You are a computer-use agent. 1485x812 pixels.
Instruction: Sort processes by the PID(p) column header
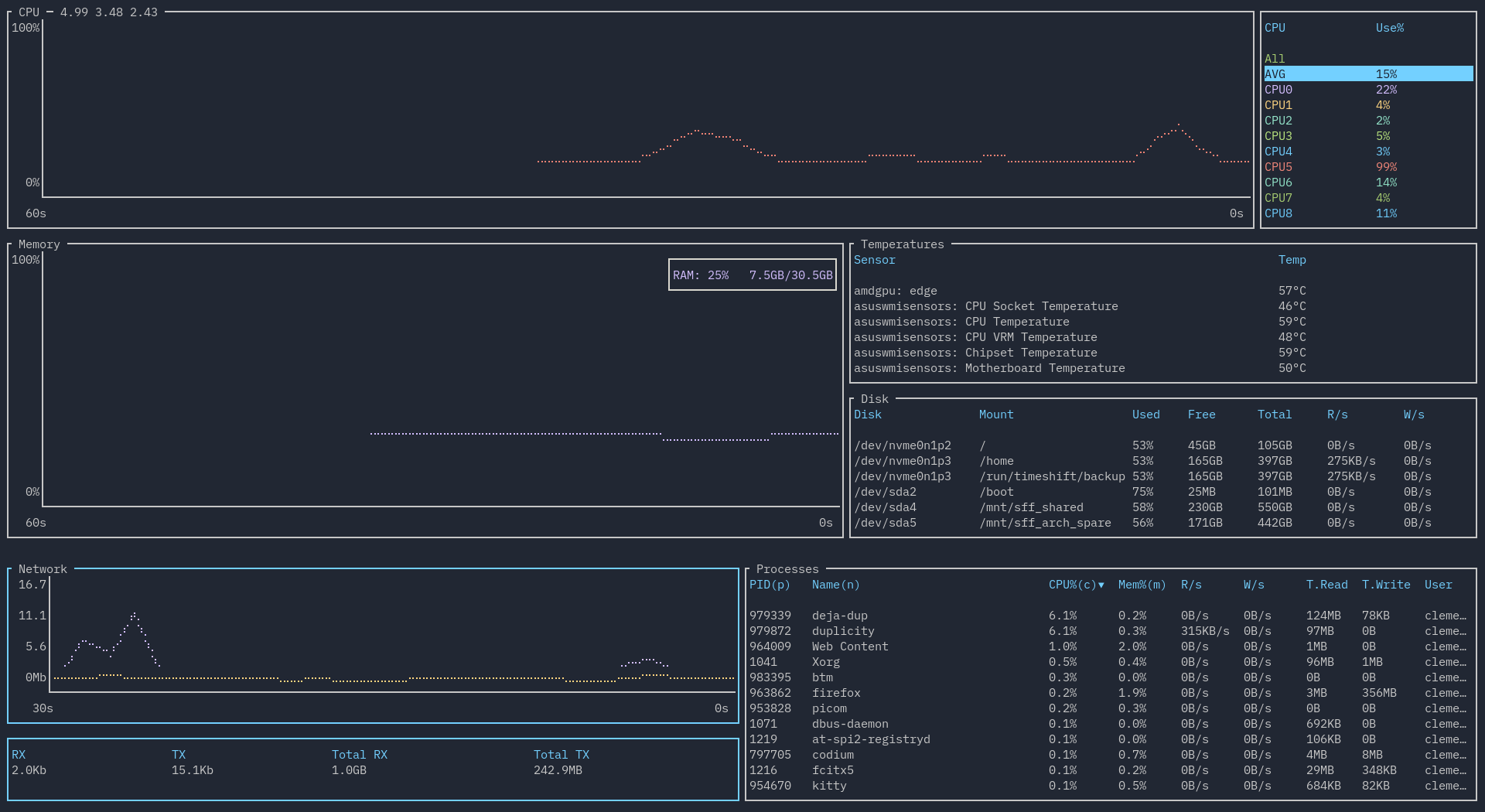tap(770, 585)
